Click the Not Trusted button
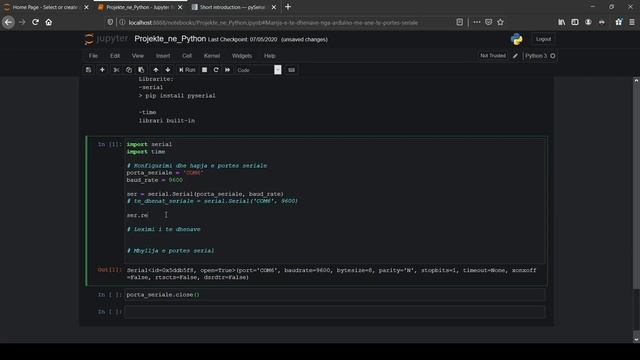 click(493, 56)
